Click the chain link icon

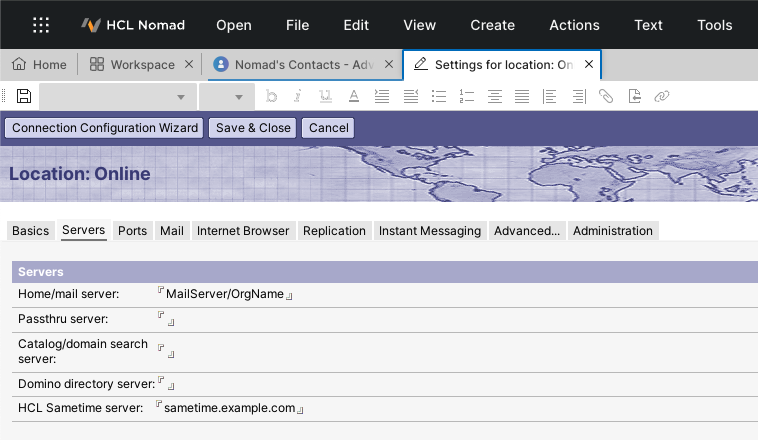[661, 96]
